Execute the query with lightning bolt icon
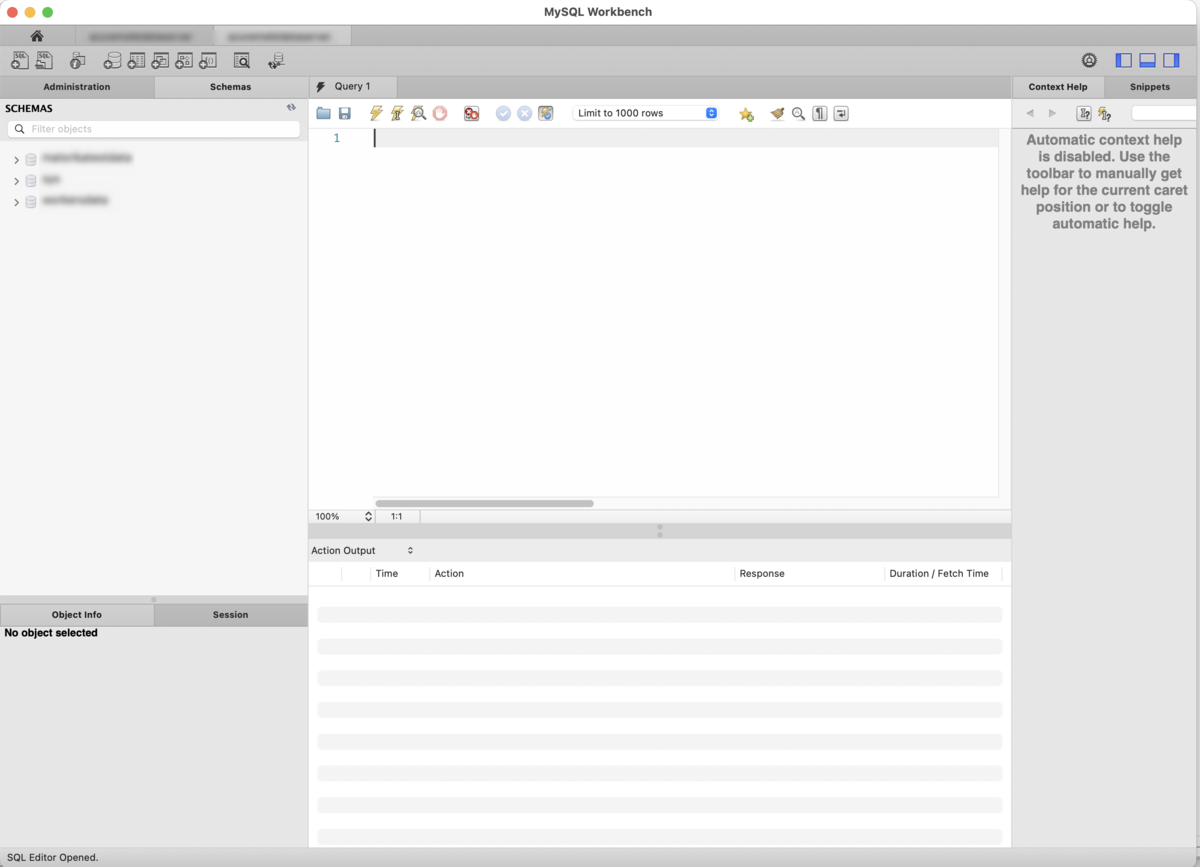Image resolution: width=1200 pixels, height=867 pixels. click(376, 114)
